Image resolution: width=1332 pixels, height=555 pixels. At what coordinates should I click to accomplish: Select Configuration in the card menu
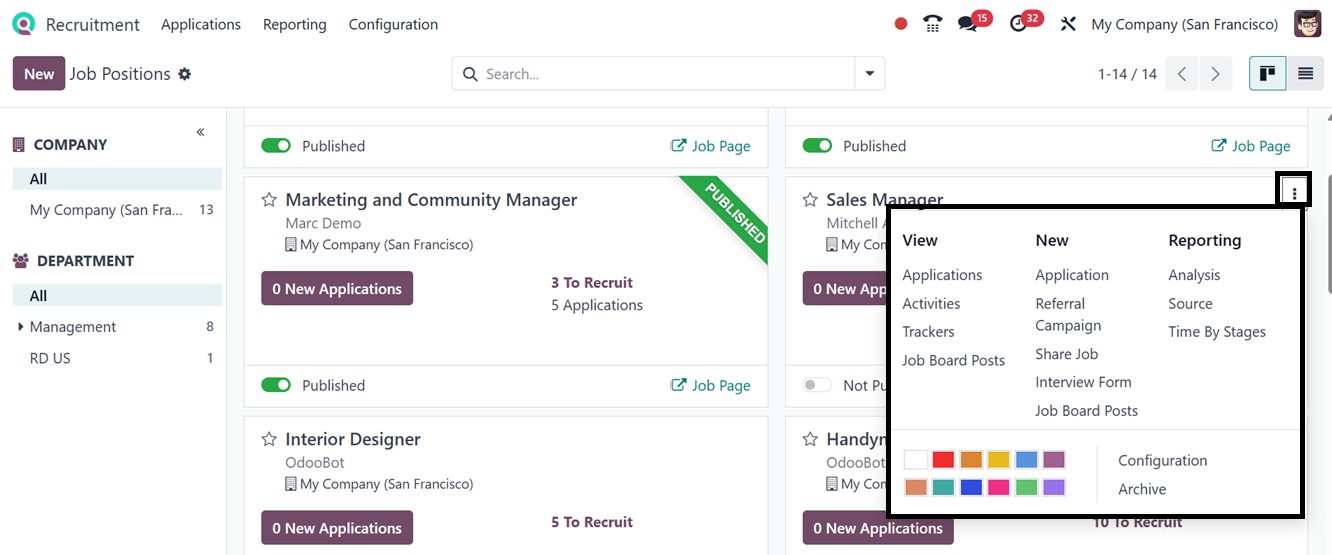coord(1162,461)
